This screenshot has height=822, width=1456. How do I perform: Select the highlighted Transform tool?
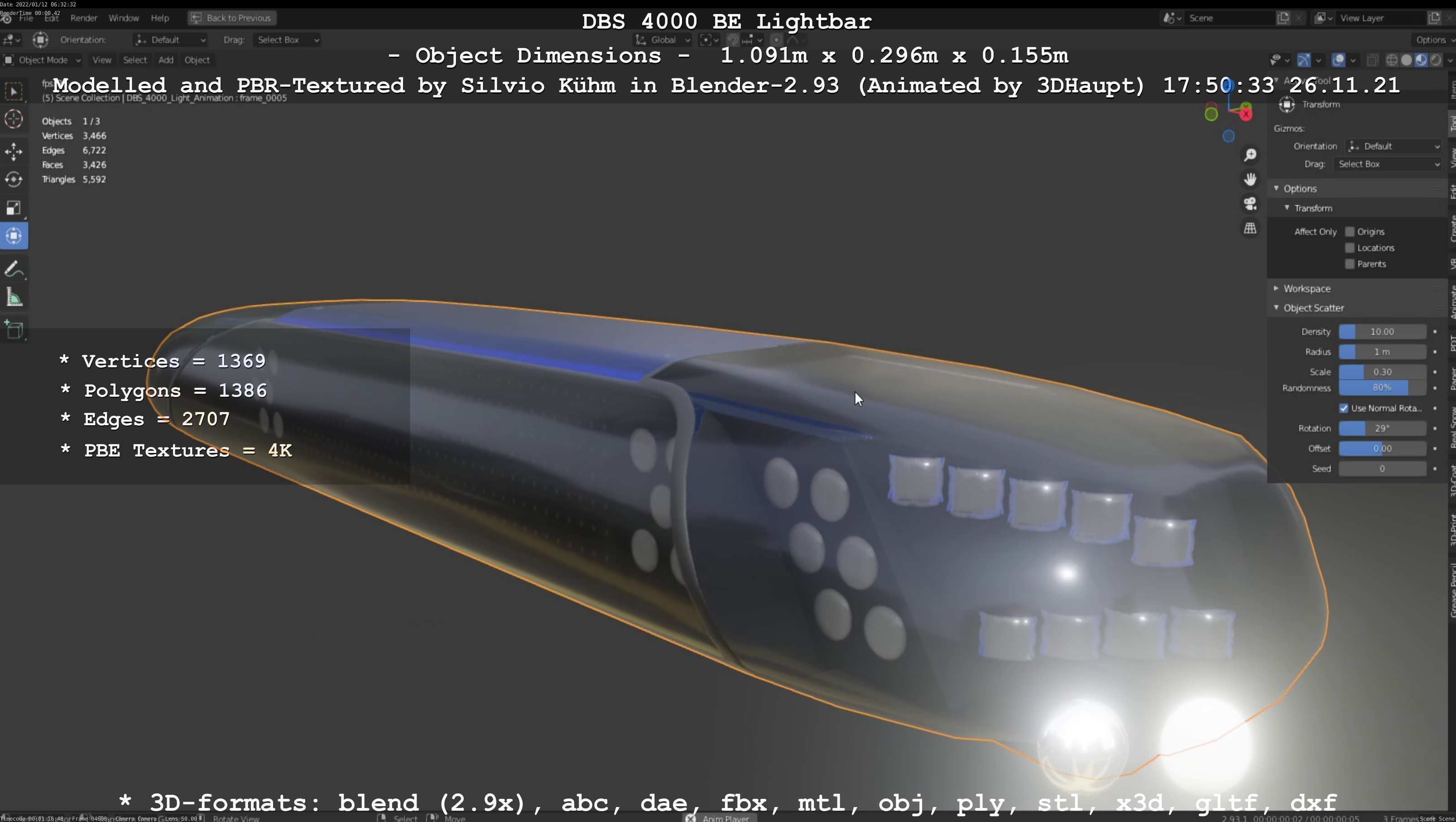[x=14, y=236]
